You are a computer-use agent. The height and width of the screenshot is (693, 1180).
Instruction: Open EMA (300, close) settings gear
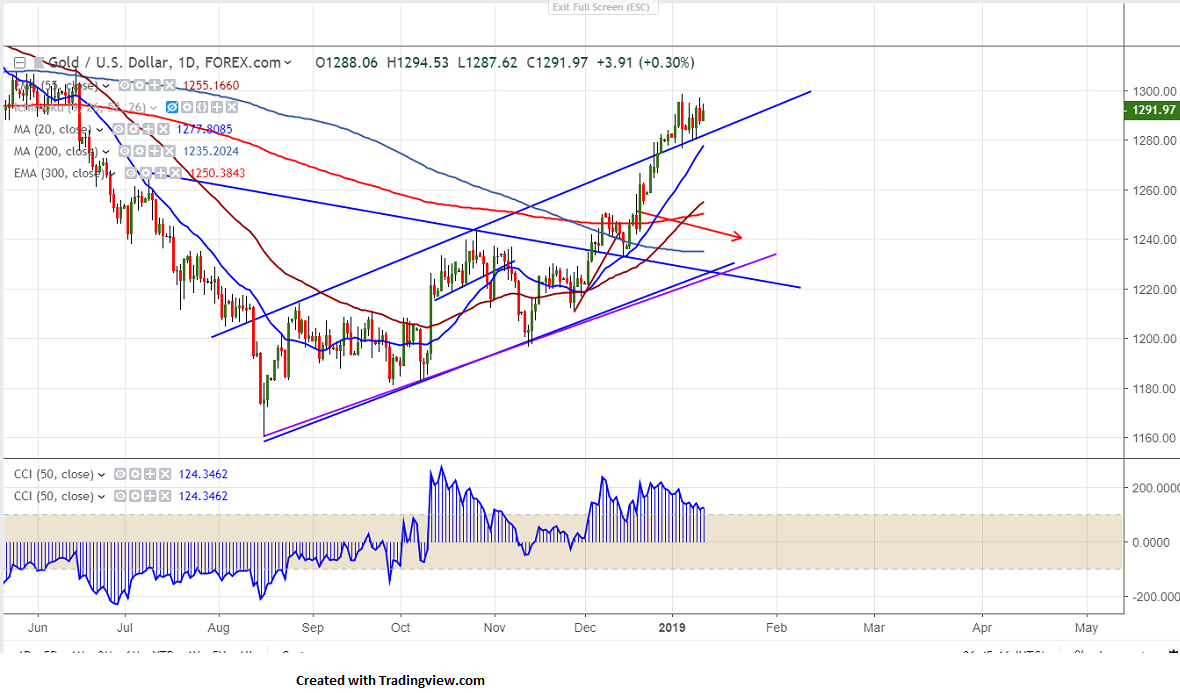click(145, 173)
